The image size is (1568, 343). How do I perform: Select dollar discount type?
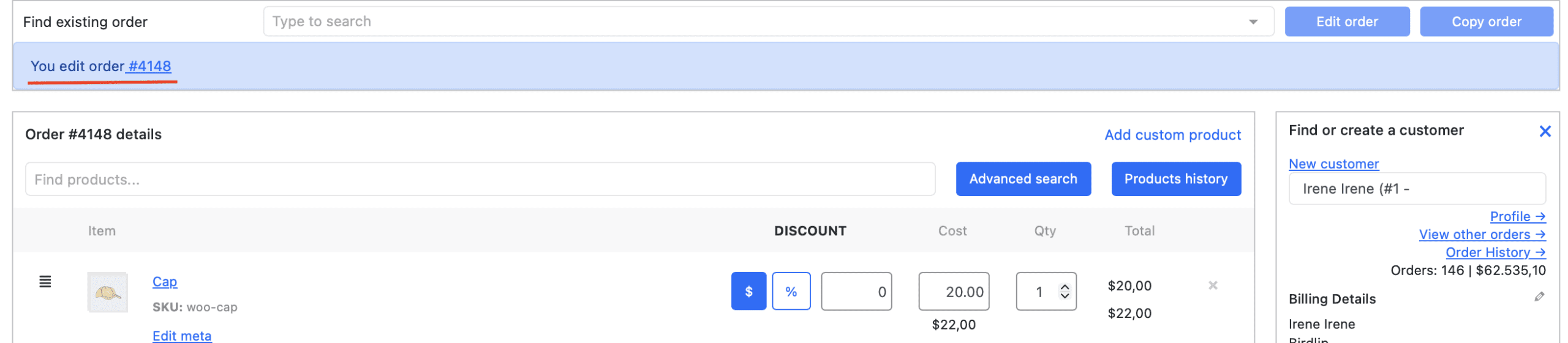click(x=748, y=292)
